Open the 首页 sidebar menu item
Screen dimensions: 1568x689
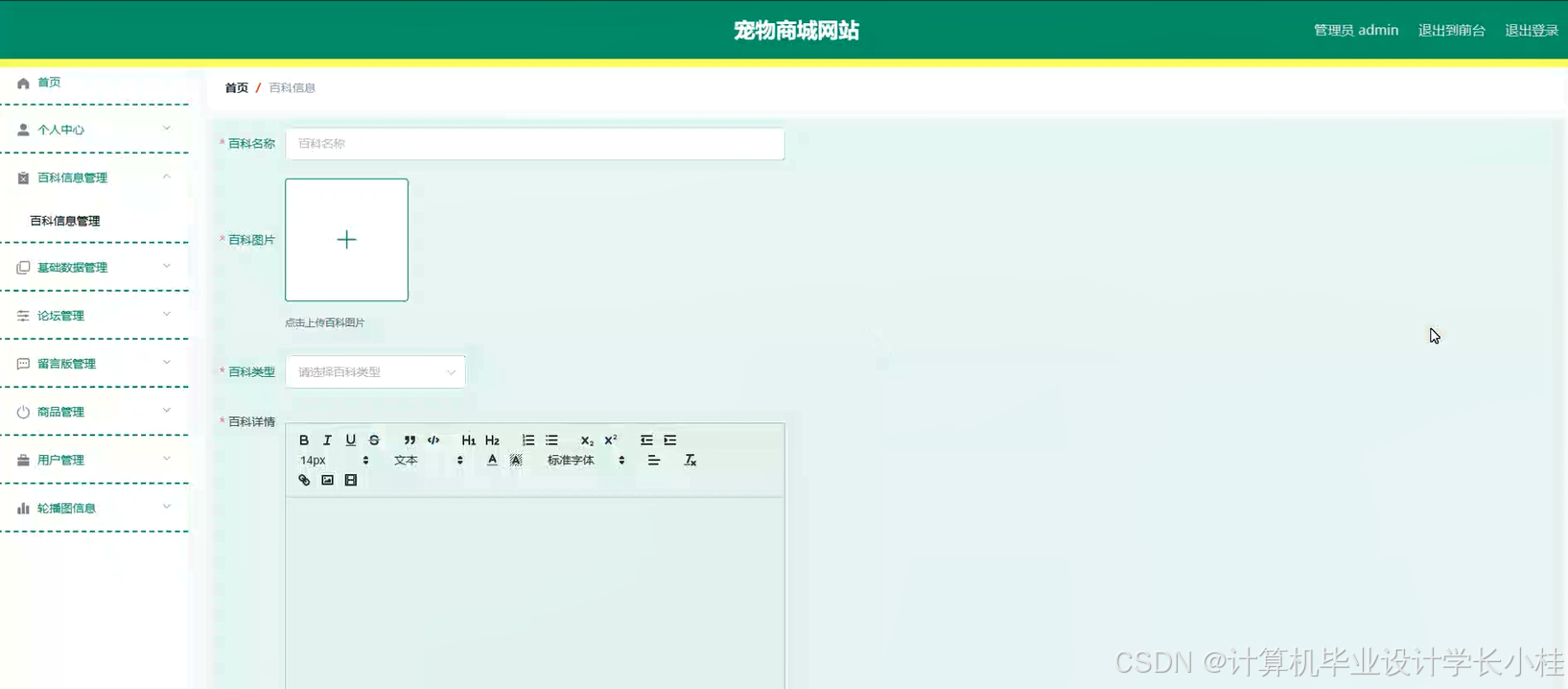click(x=94, y=83)
